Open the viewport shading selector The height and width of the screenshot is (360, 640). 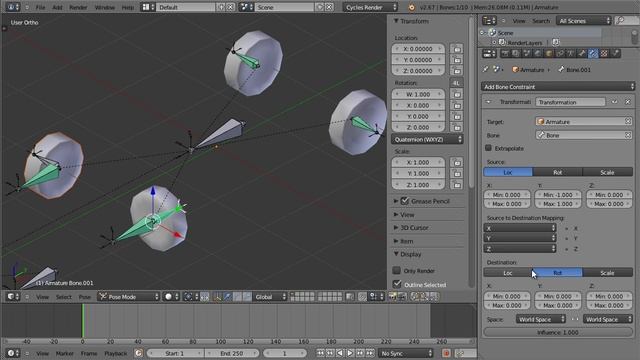(171, 297)
